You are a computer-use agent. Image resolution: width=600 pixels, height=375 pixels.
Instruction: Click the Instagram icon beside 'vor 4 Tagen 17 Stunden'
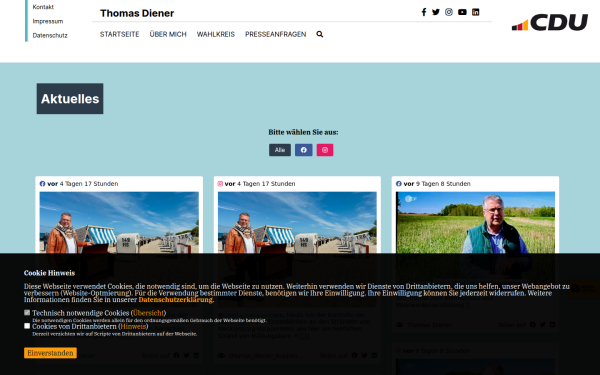coord(220,184)
